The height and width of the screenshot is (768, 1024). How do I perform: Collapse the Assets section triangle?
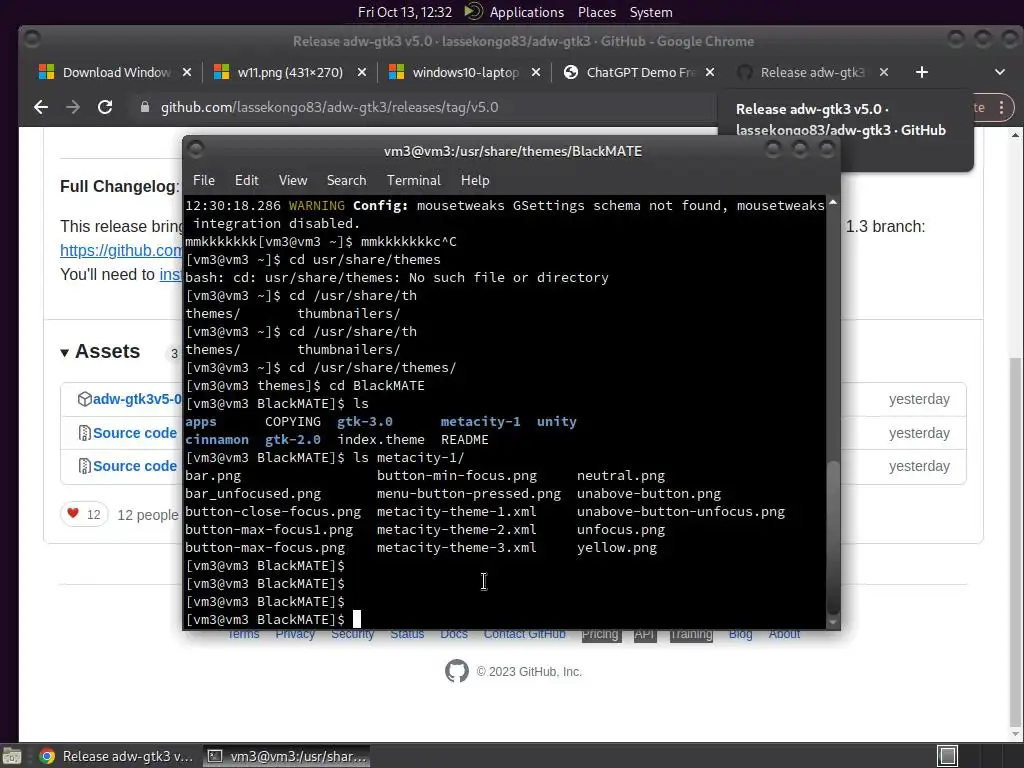(64, 353)
